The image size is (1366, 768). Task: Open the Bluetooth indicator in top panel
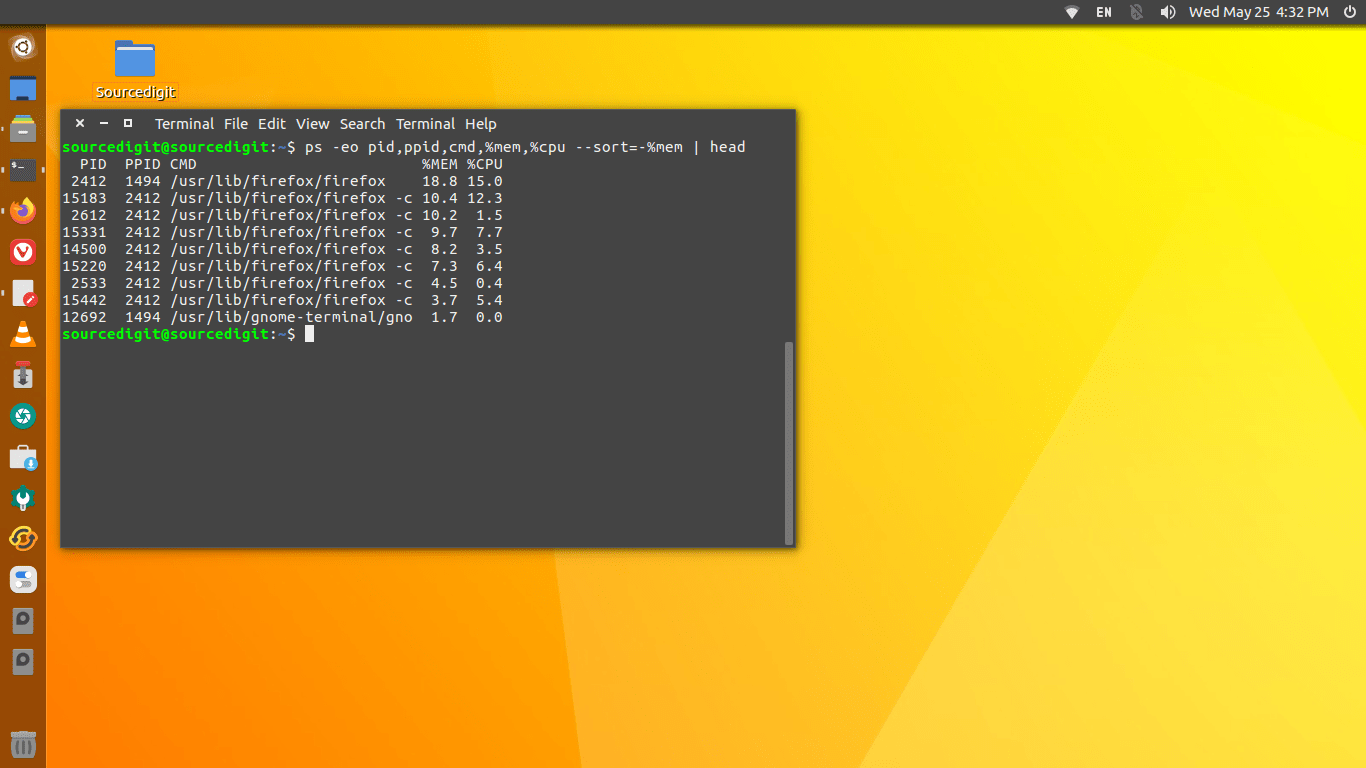click(1136, 12)
